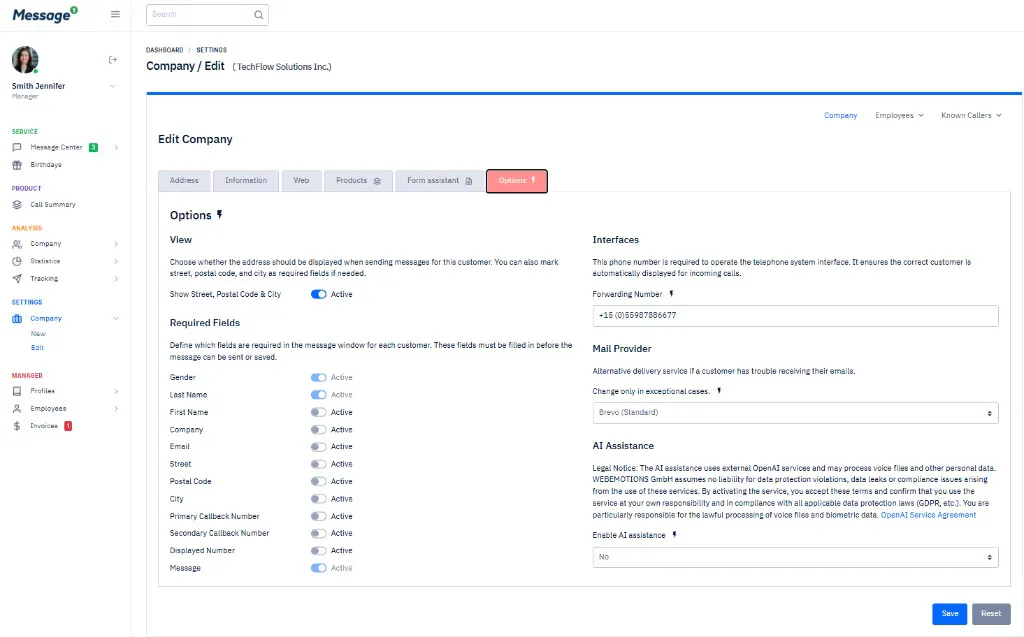
Task: Click the lightning icon beside Options heading
Action: coord(219,214)
